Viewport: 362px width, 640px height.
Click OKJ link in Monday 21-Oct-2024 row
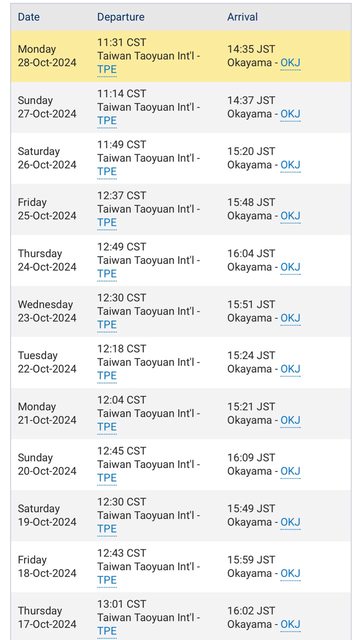coord(290,420)
